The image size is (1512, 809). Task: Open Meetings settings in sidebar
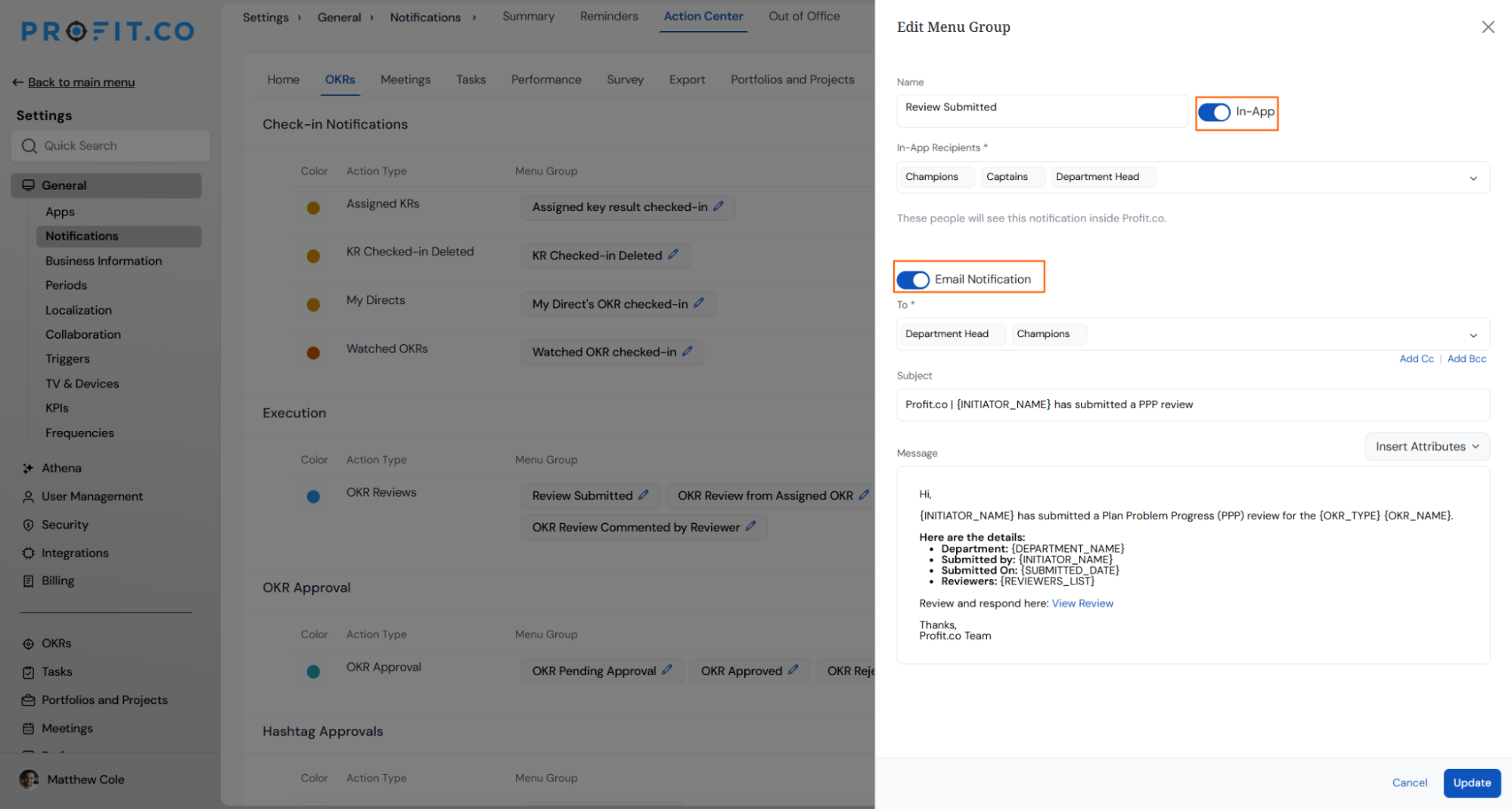(67, 728)
